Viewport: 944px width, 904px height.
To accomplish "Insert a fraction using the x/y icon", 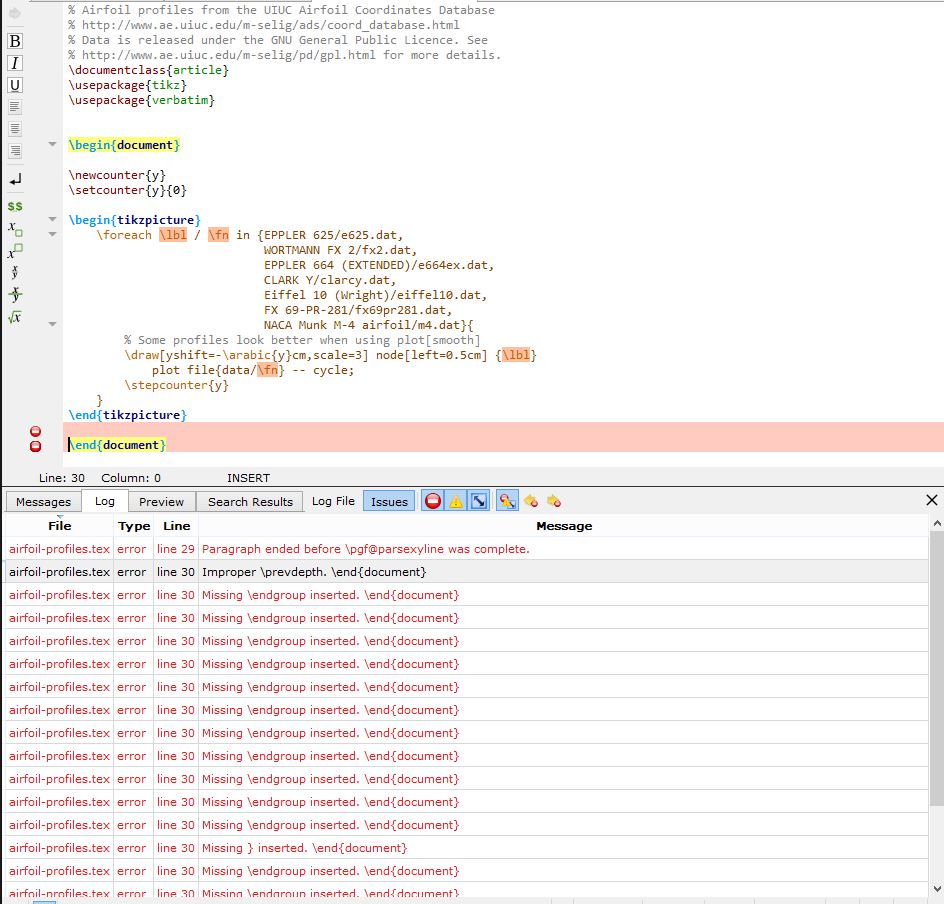I will (15, 272).
